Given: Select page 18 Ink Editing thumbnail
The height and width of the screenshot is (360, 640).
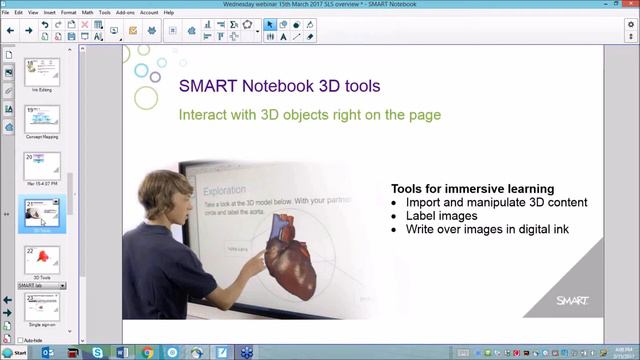Looking at the screenshot, I should click(42, 72).
